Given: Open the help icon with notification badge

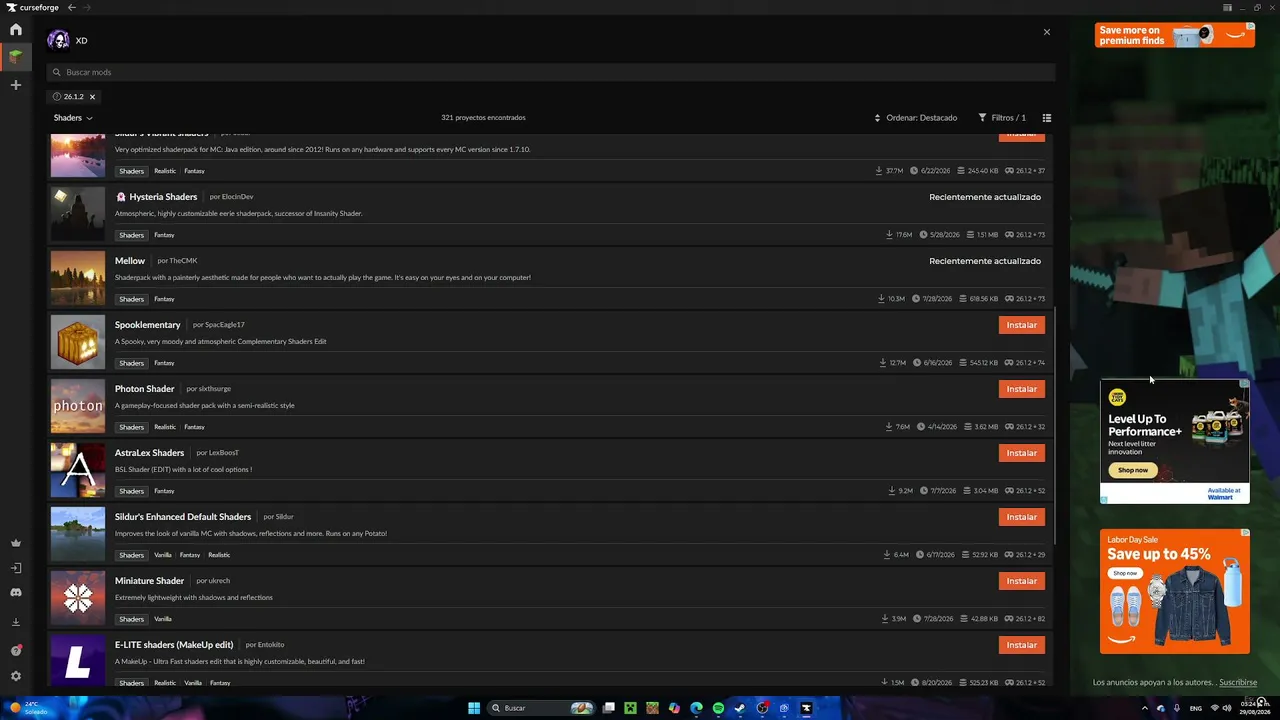Looking at the screenshot, I should (x=15, y=650).
